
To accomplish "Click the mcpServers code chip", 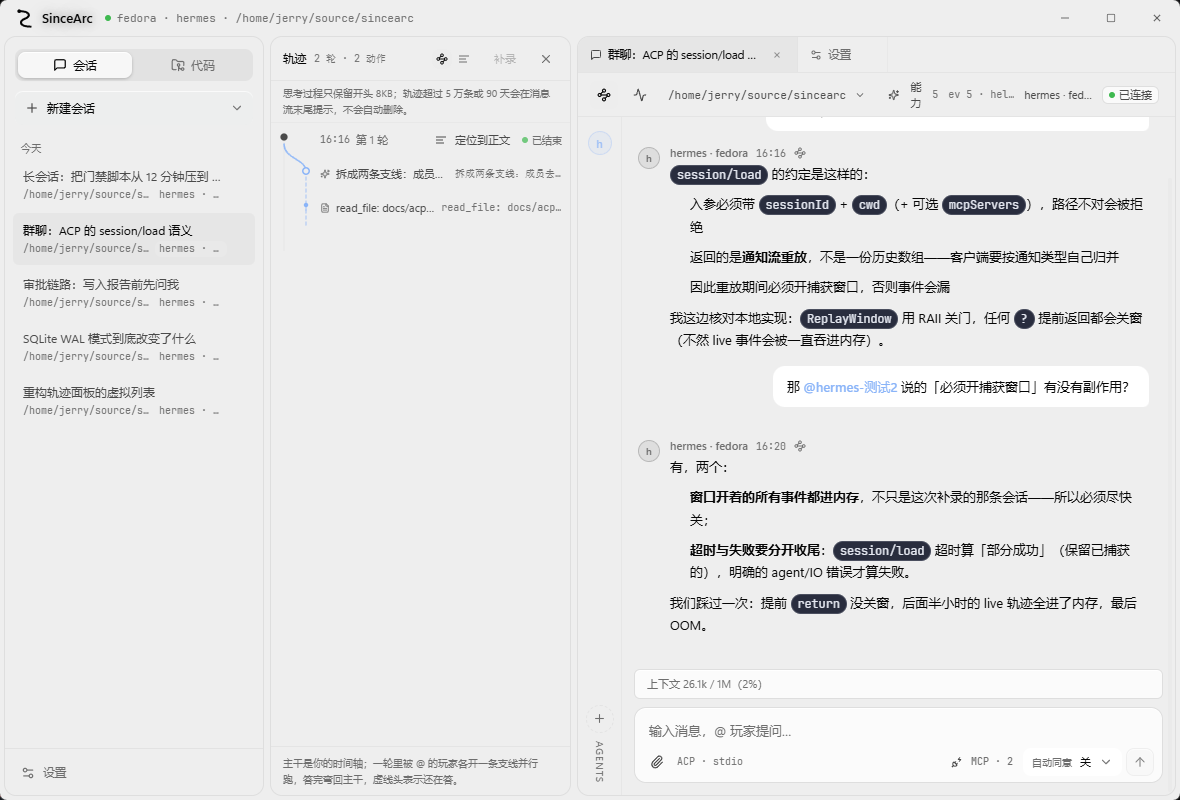I will coord(984,205).
